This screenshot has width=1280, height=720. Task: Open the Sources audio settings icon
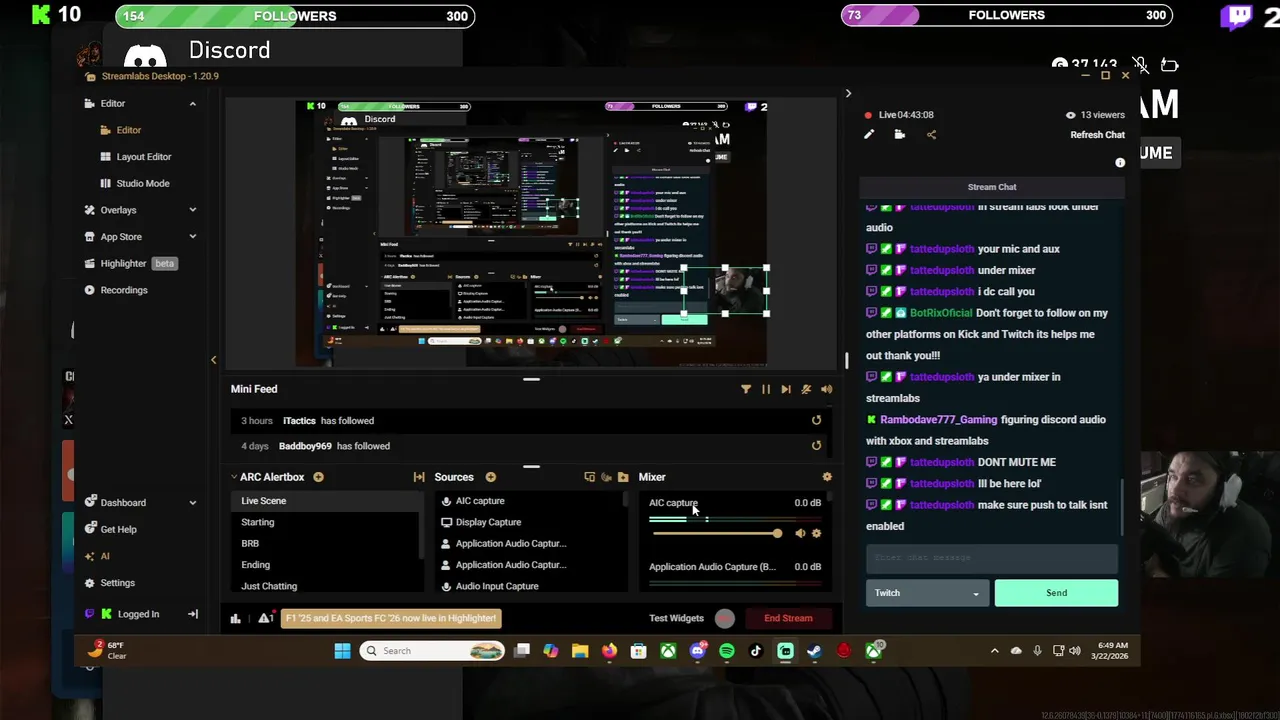[x=606, y=477]
